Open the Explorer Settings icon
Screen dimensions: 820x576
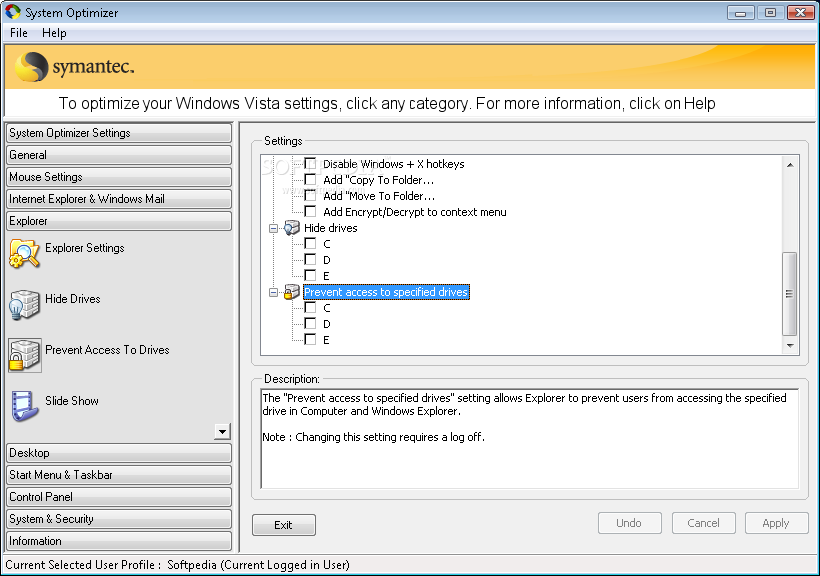click(x=24, y=254)
